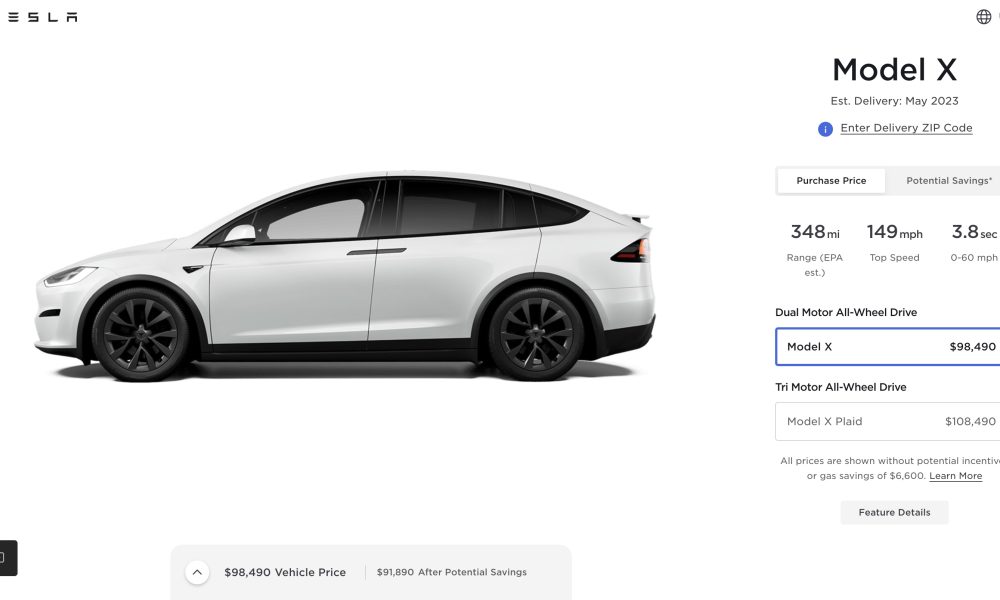Viewport: 1000px width, 600px height.
Task: Open the globe region selector
Action: point(983,17)
